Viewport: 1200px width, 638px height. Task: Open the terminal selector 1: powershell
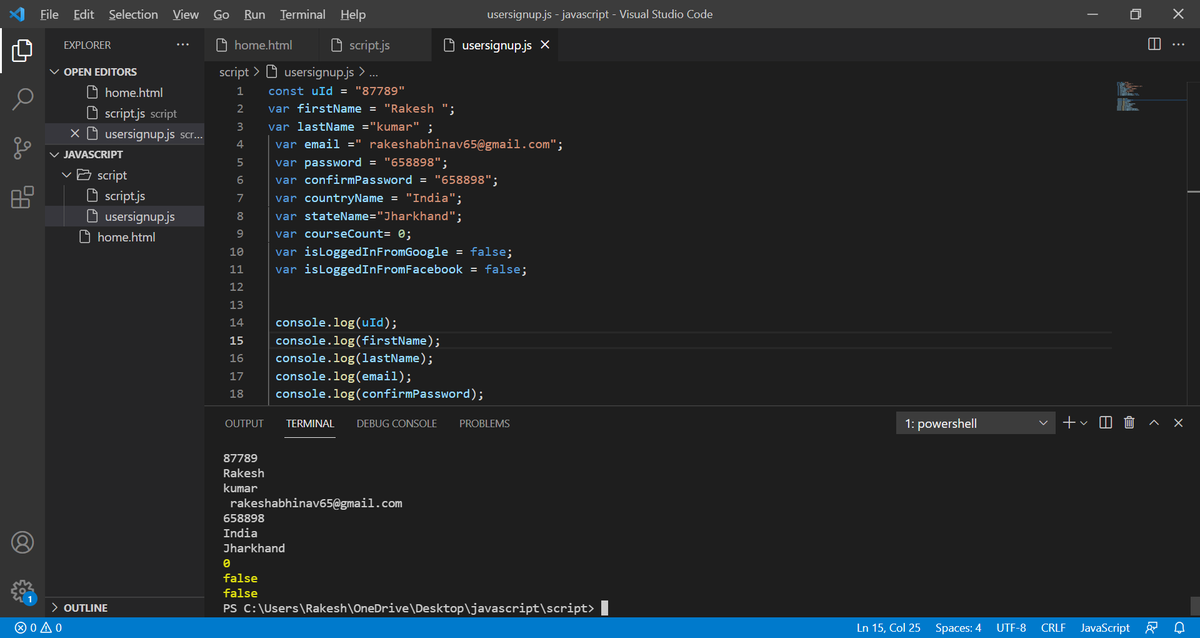click(976, 424)
